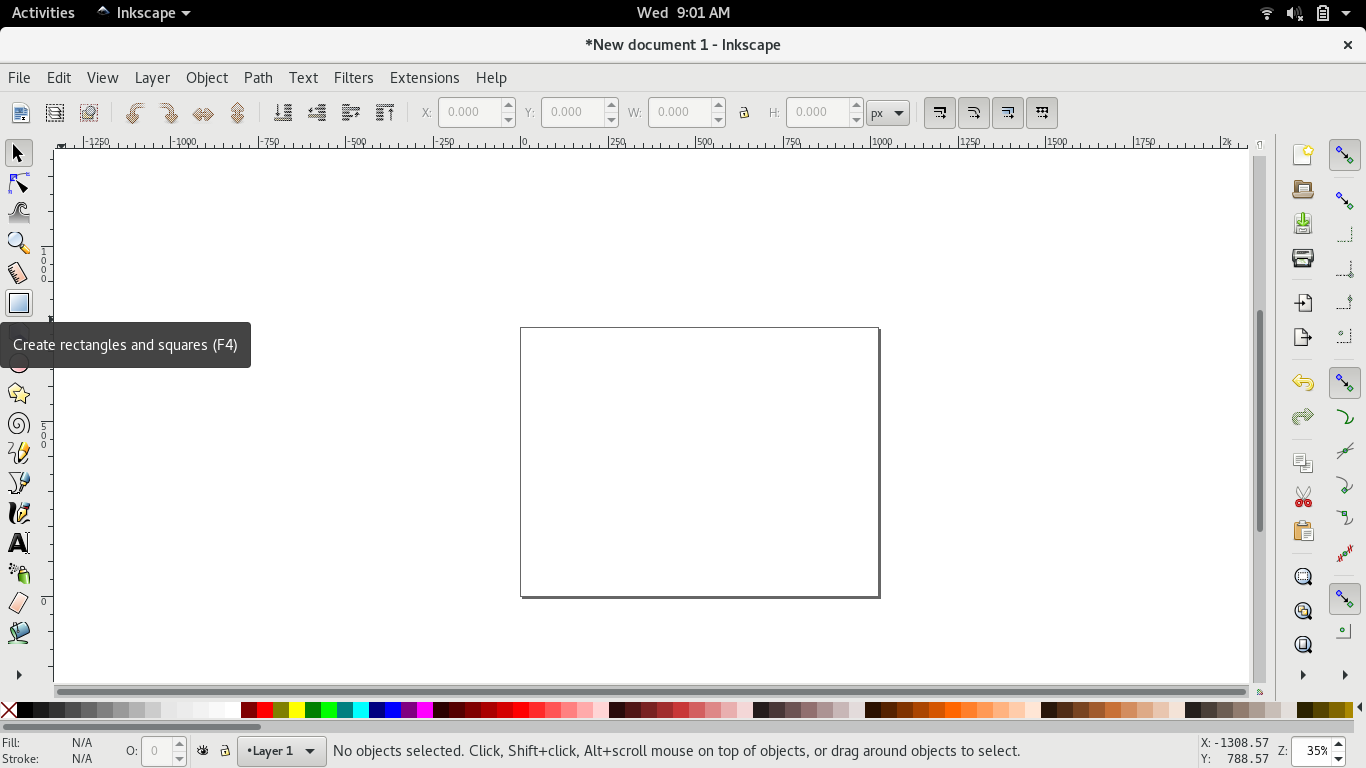
Task: Click Activities in the top bar
Action: click(x=42, y=12)
